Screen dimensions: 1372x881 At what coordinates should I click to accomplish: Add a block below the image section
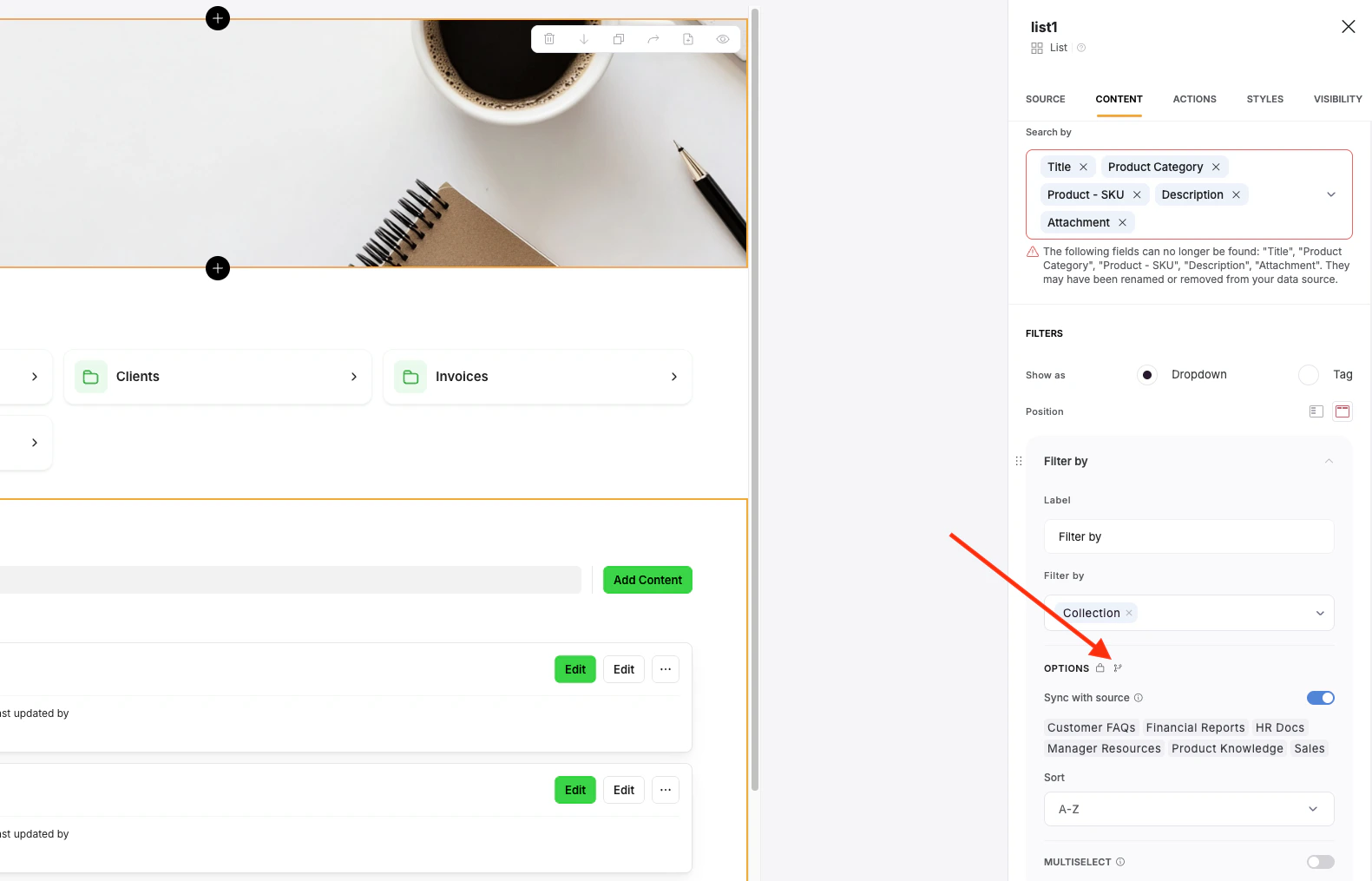tap(218, 268)
